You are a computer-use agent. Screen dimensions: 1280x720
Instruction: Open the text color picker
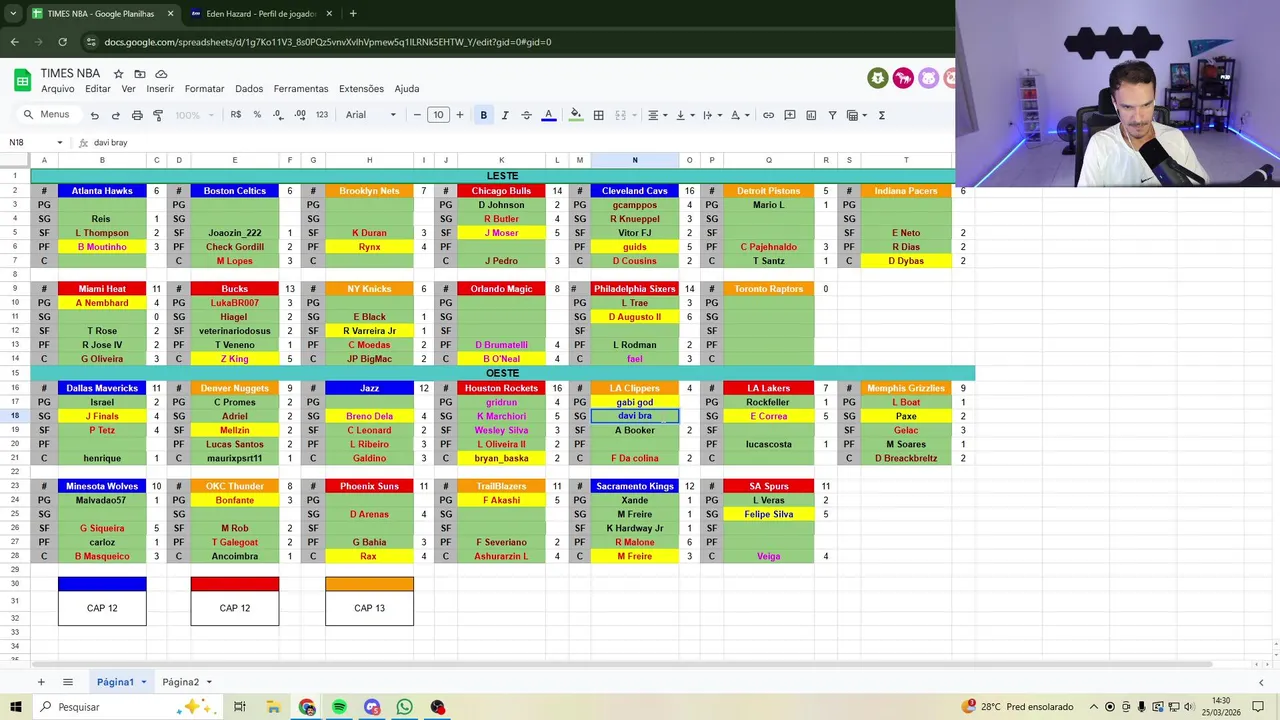coord(548,115)
